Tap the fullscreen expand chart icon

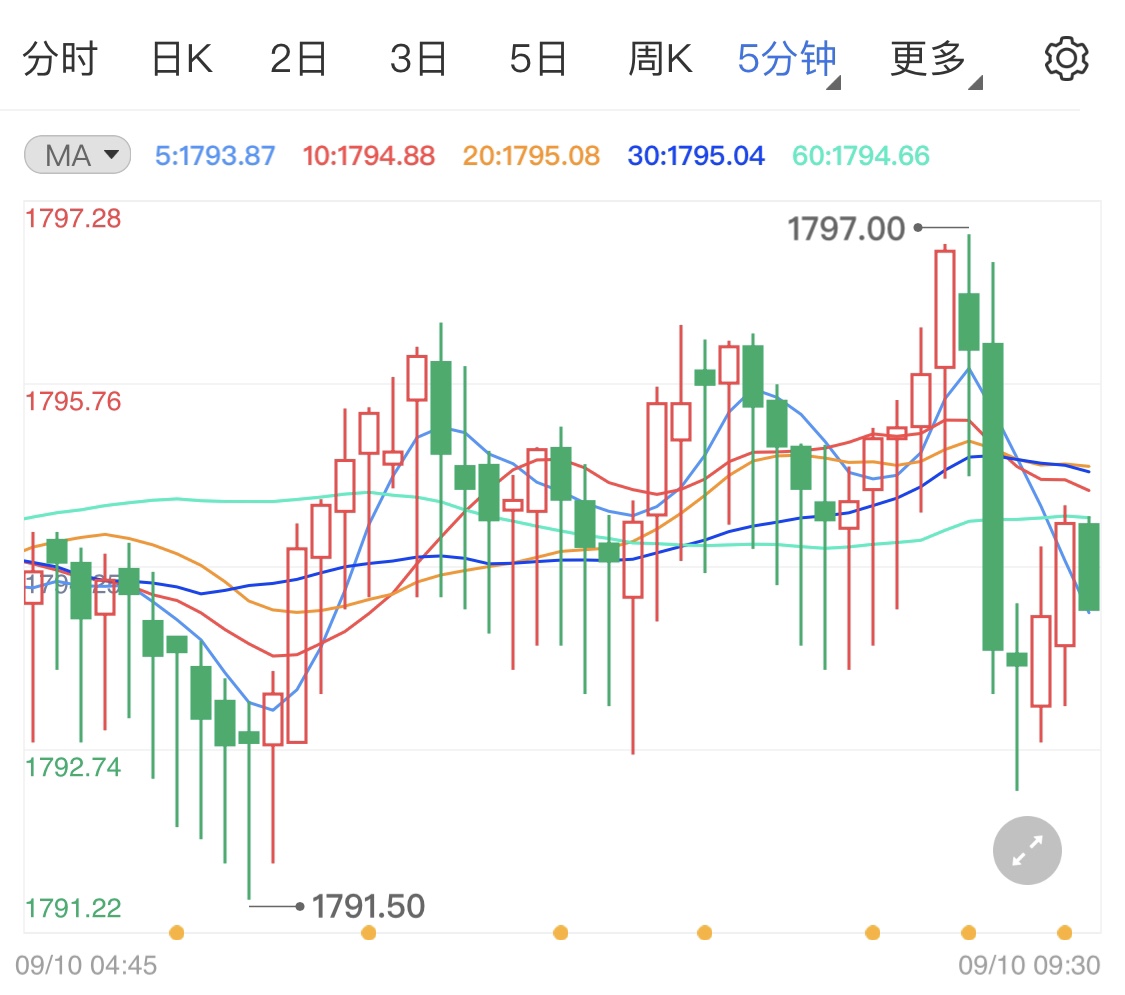point(1026,850)
